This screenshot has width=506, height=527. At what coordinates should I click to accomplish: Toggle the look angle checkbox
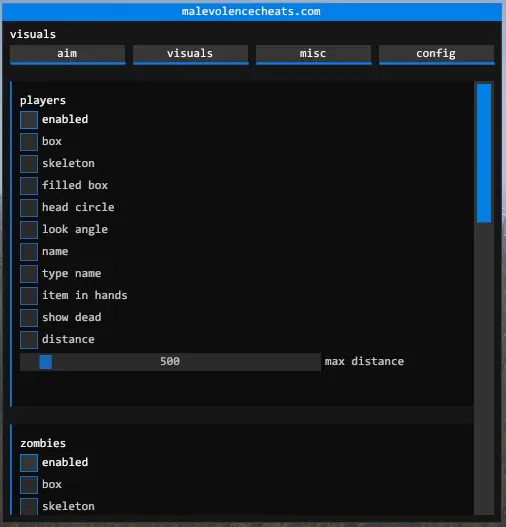tap(29, 230)
